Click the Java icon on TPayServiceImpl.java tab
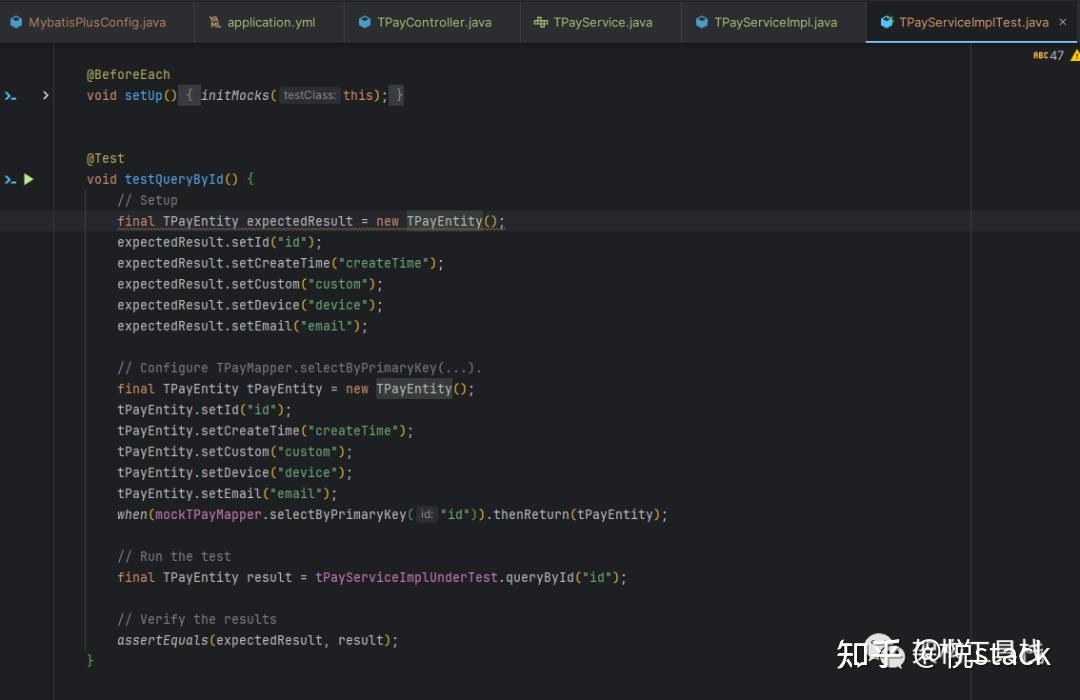This screenshot has height=700, width=1080. click(701, 20)
